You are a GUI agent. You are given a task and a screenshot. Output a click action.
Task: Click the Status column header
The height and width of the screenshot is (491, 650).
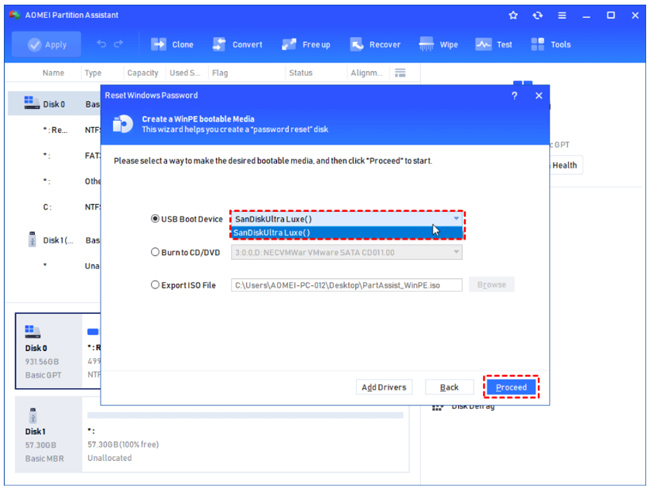click(301, 73)
